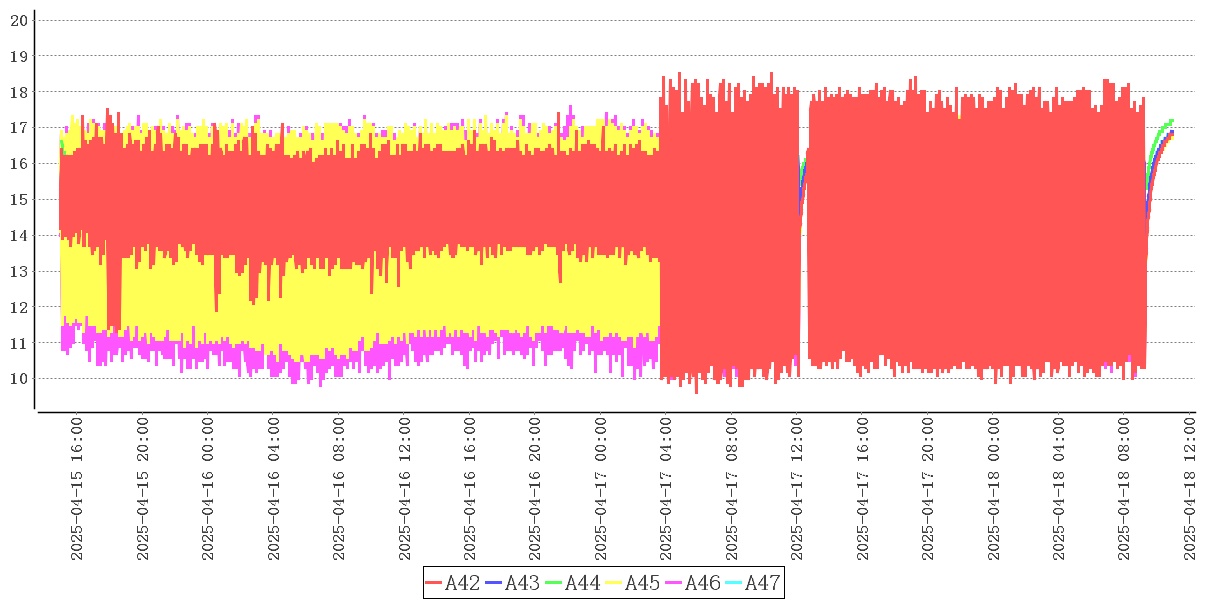This screenshot has height=600, width=1207.
Task: Select the 2025-04-17 04:00 time label
Action: tap(666, 490)
